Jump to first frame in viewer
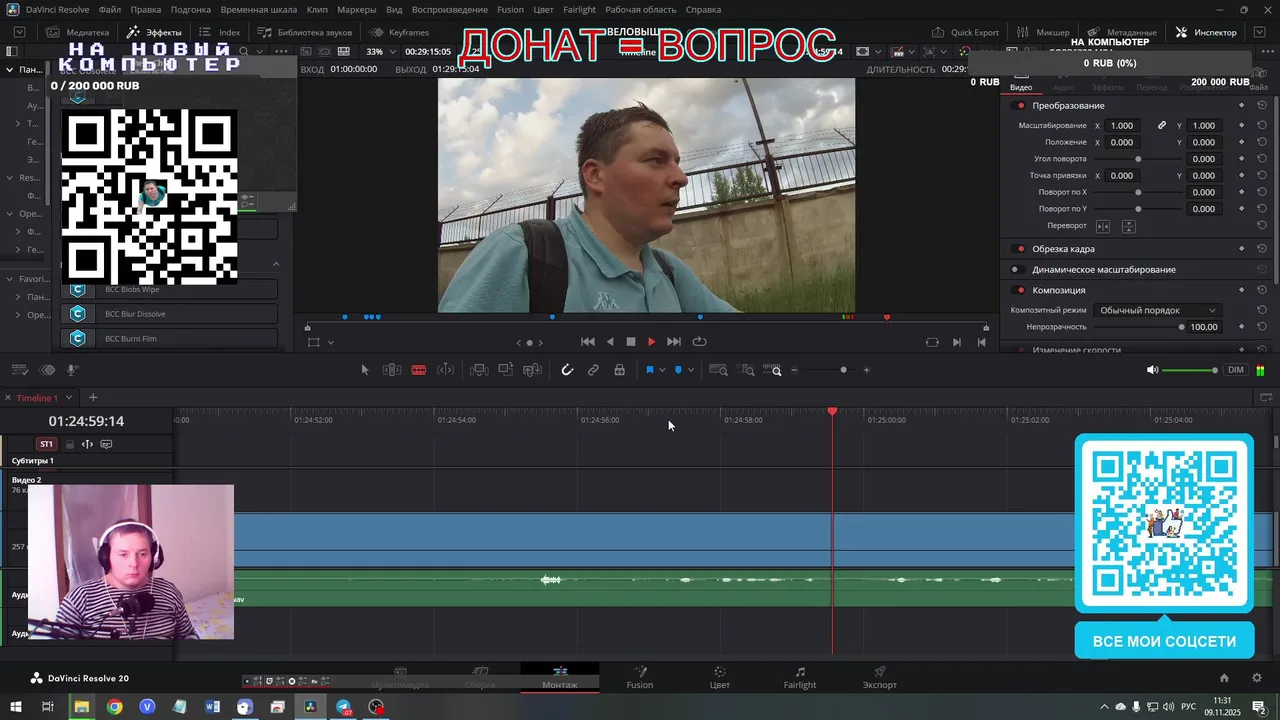Viewport: 1280px width, 720px height. (x=588, y=342)
